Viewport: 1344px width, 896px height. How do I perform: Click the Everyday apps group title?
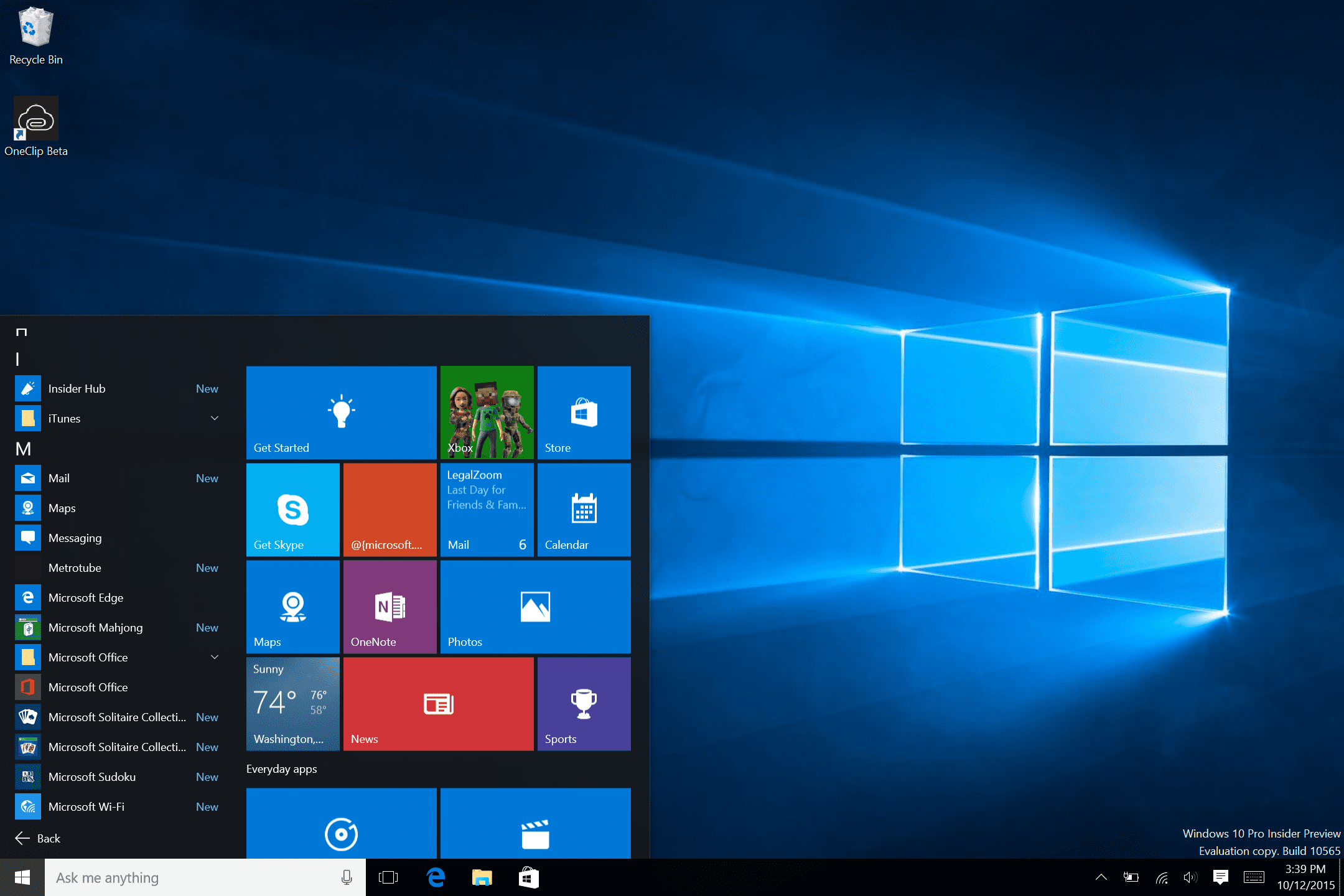click(282, 769)
